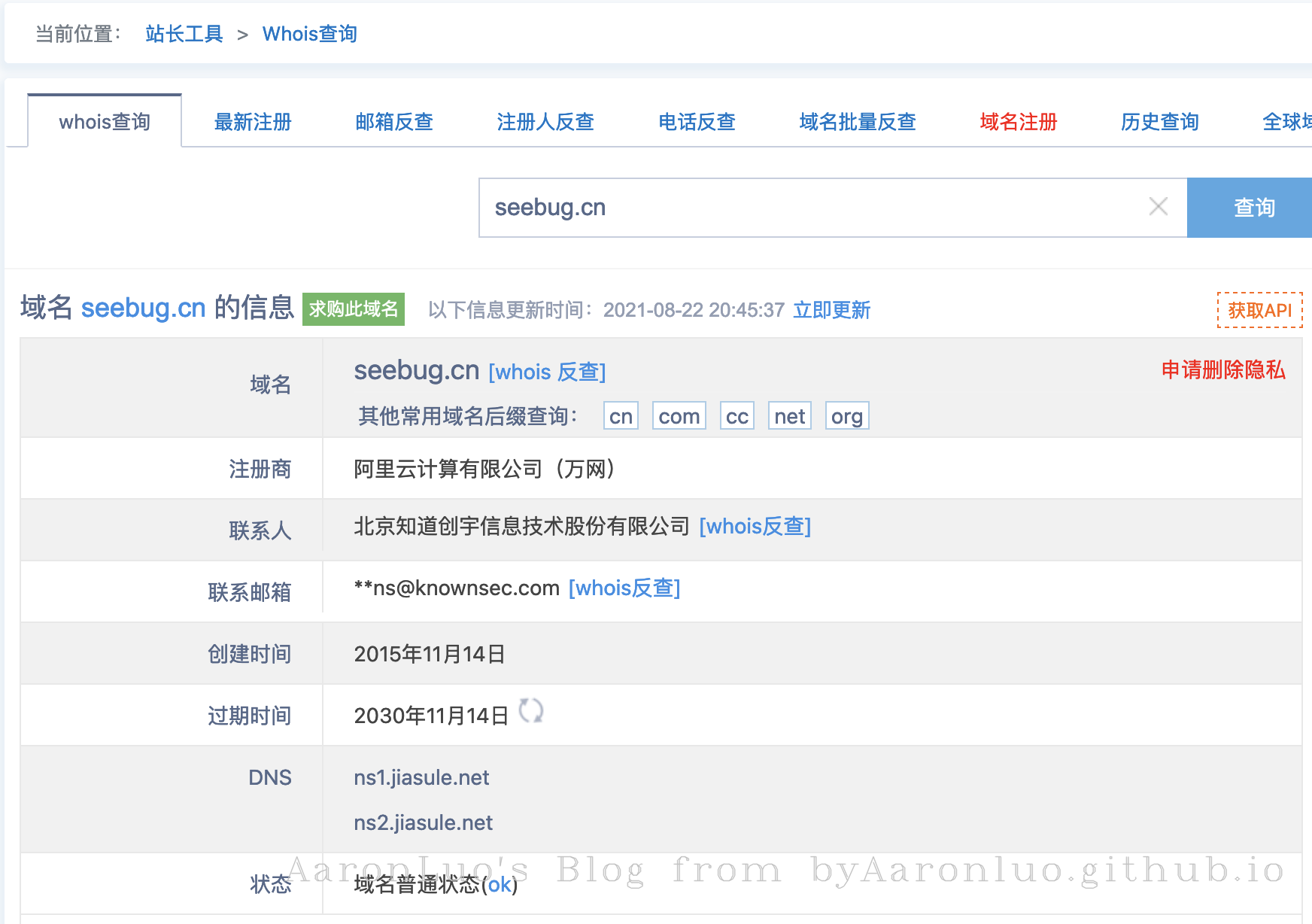1312x924 pixels.
Task: Select the org domain suffix box
Action: pyautogui.click(x=846, y=416)
